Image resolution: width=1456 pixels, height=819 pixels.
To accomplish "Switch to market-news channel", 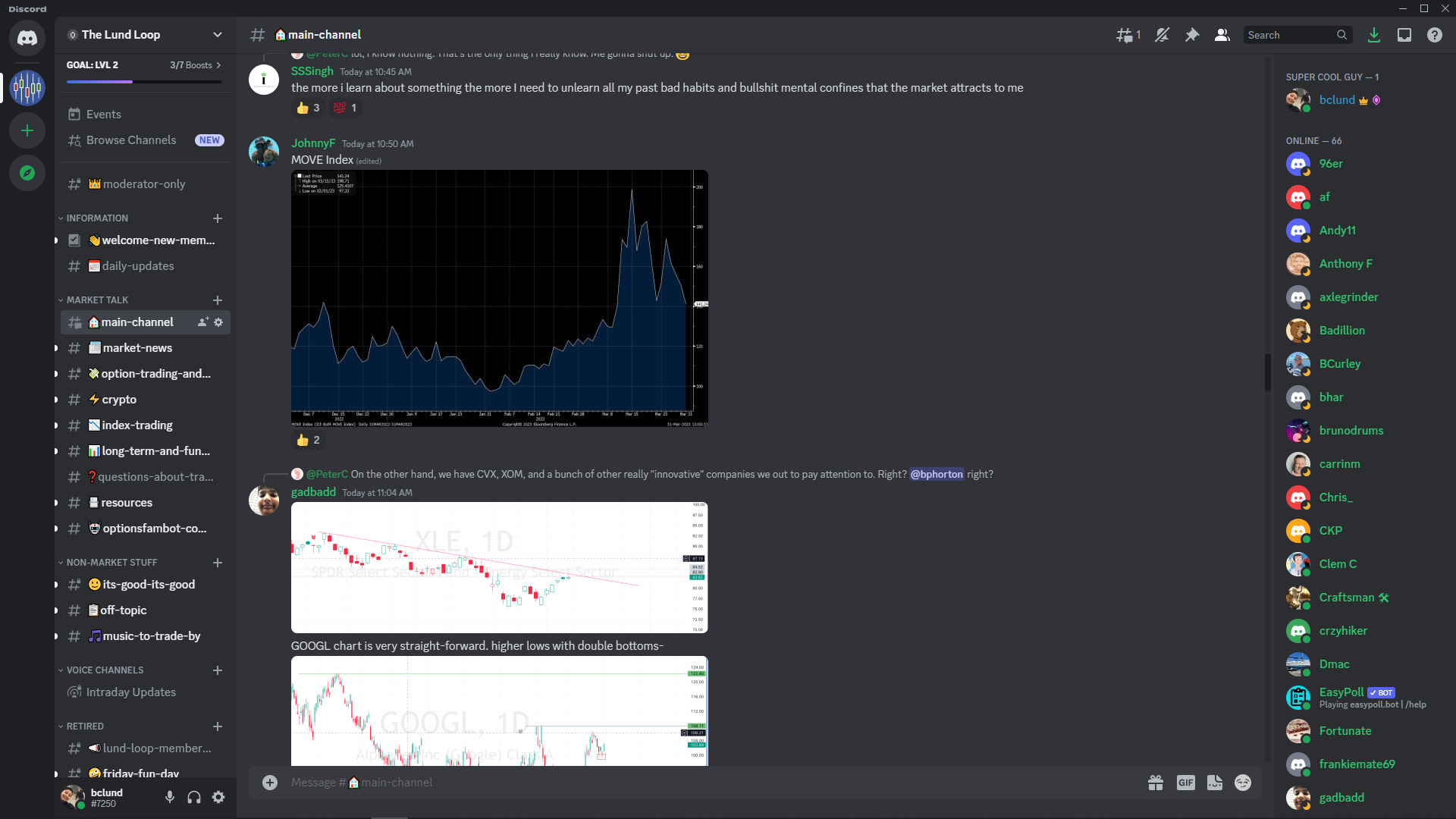I will click(x=146, y=348).
